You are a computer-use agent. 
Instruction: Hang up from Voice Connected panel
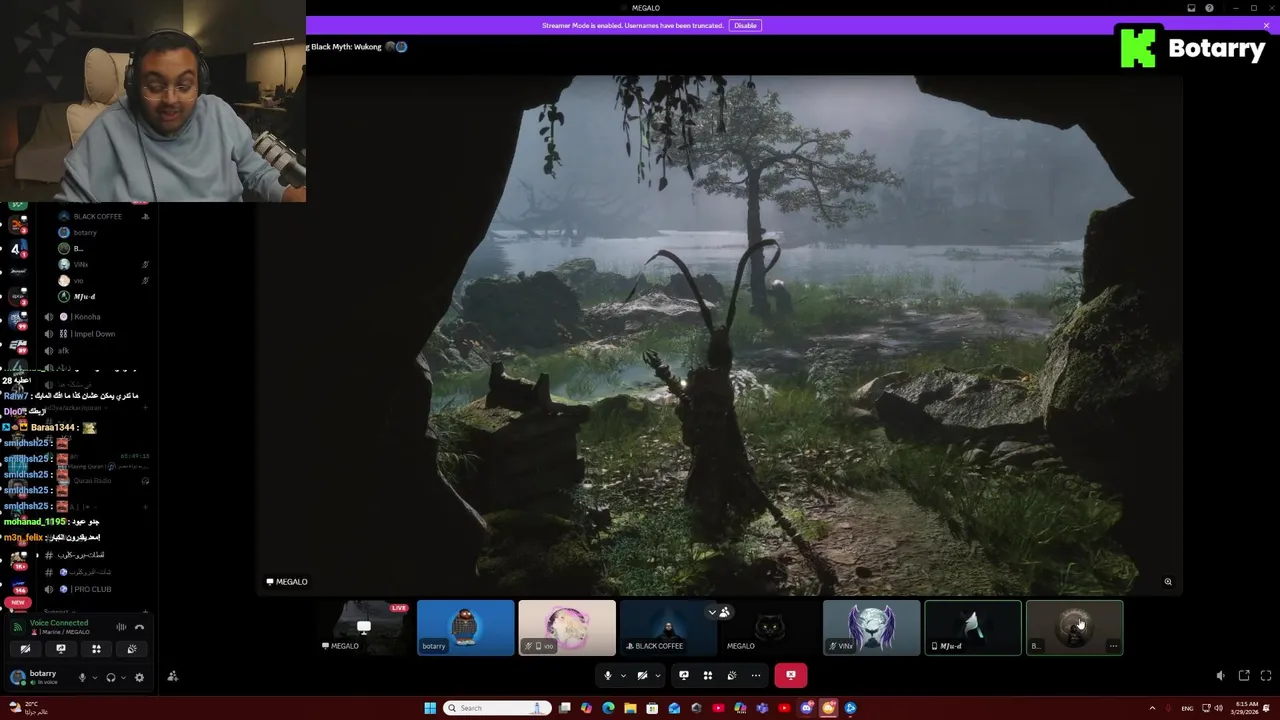pos(140,627)
